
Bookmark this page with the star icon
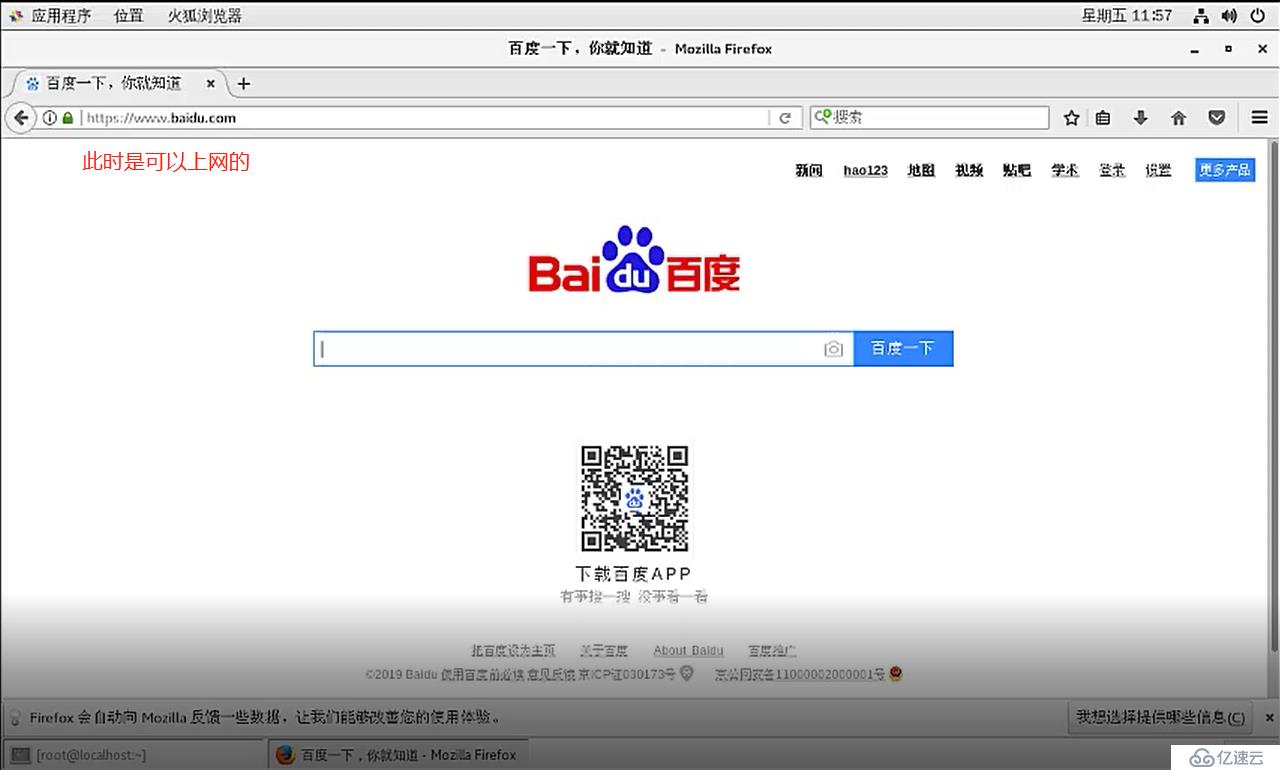click(x=1071, y=117)
